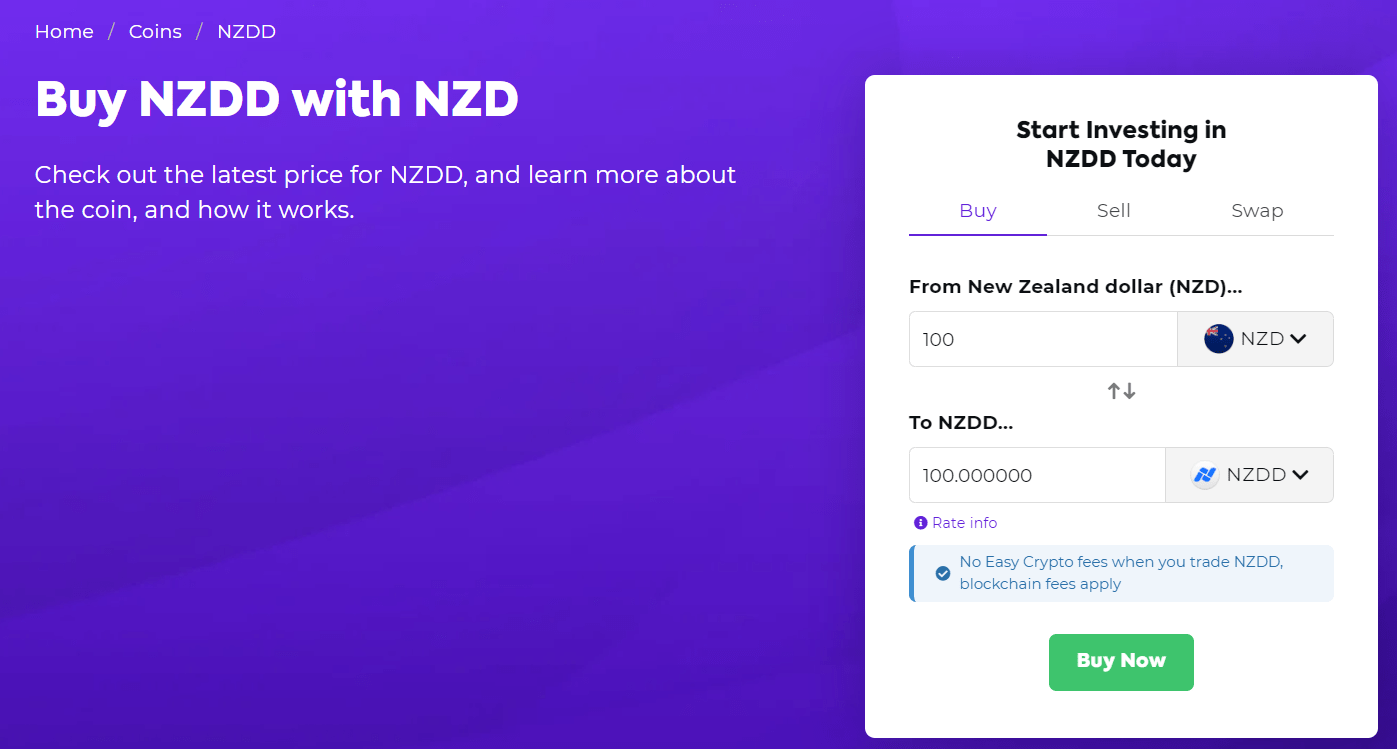Click the swap direction arrows icon

pos(1121,391)
